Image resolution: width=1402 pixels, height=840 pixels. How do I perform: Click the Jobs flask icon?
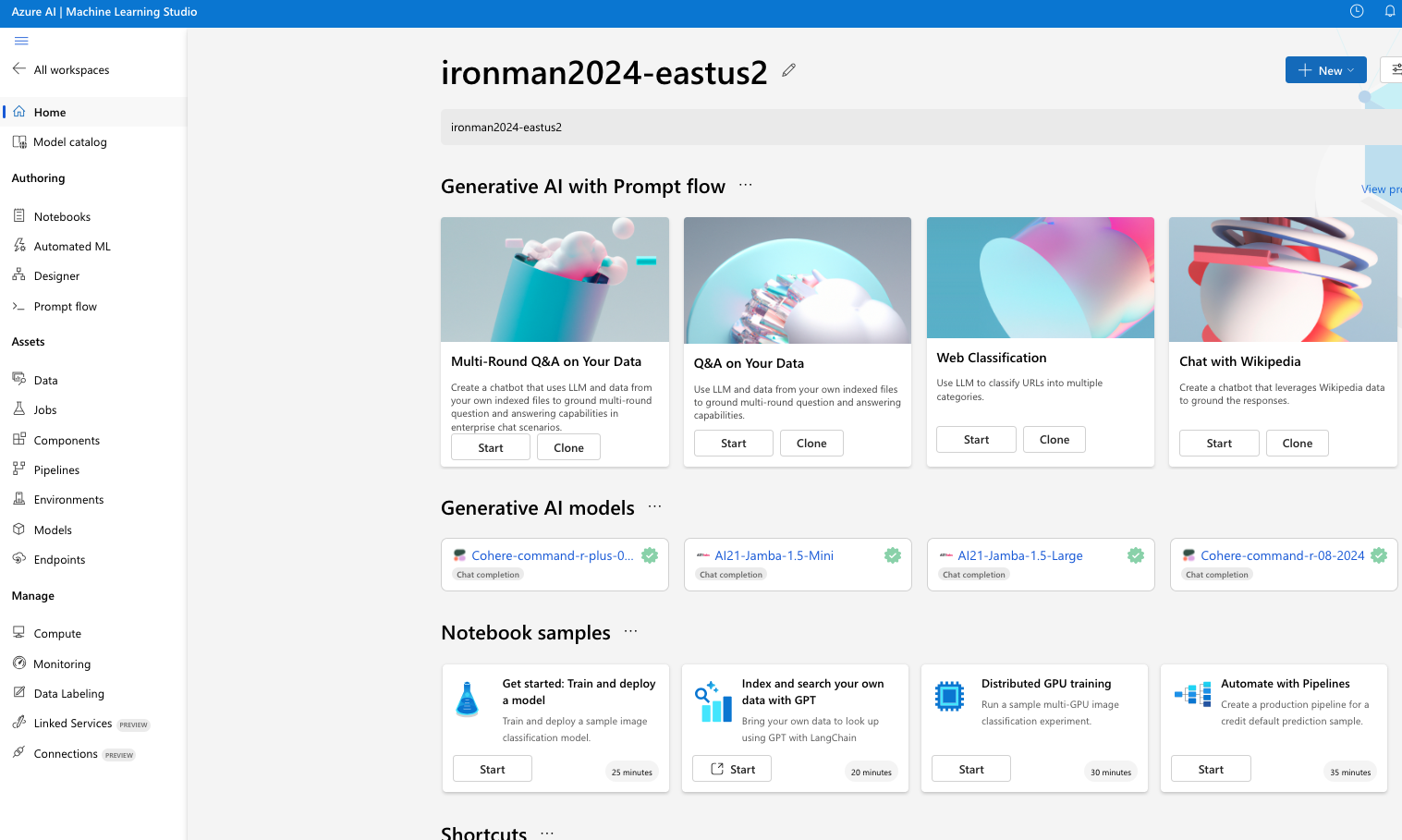pyautogui.click(x=19, y=409)
